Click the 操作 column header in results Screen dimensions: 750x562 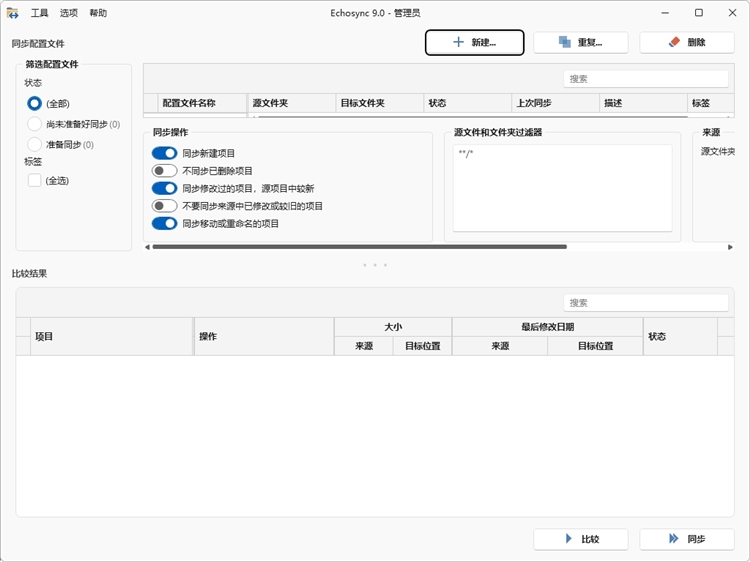click(x=264, y=336)
